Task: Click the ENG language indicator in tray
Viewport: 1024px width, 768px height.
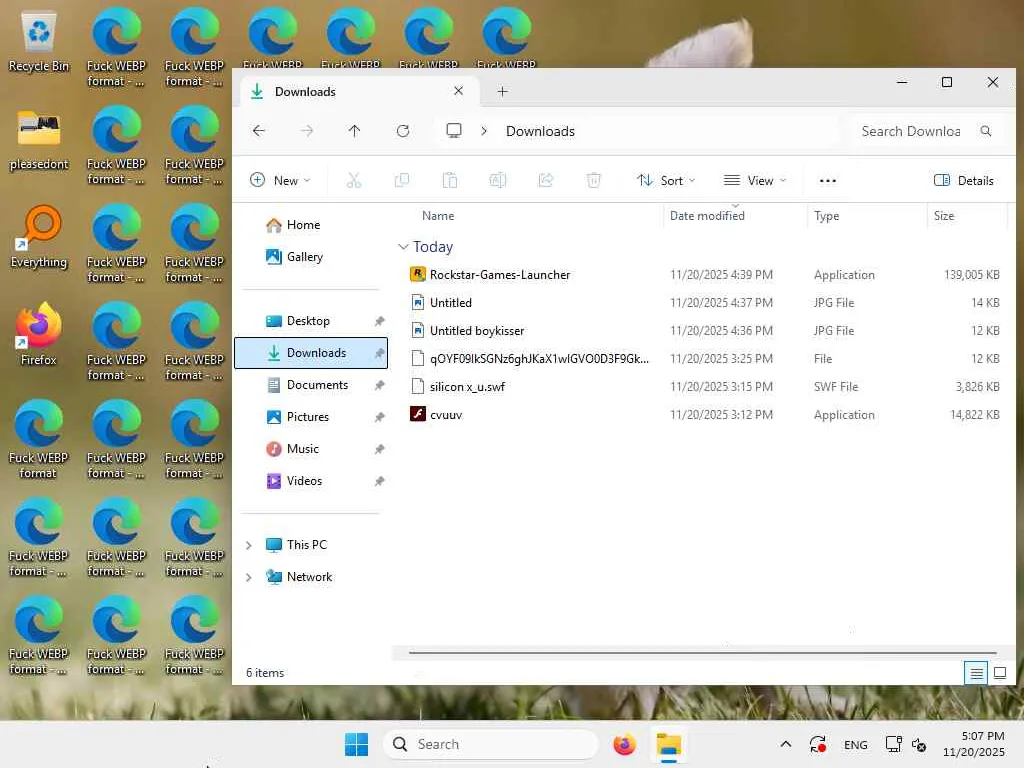Action: [x=855, y=744]
